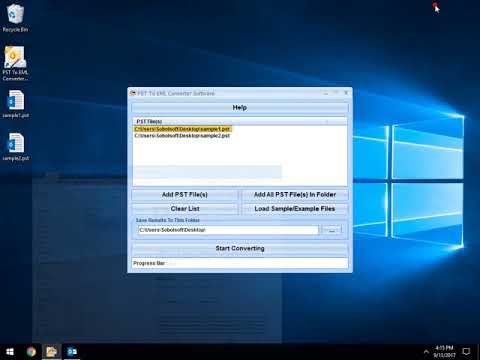Viewport: 480px width, 360px height.
Task: Select the sample1.pst row in the list
Action: point(182,129)
